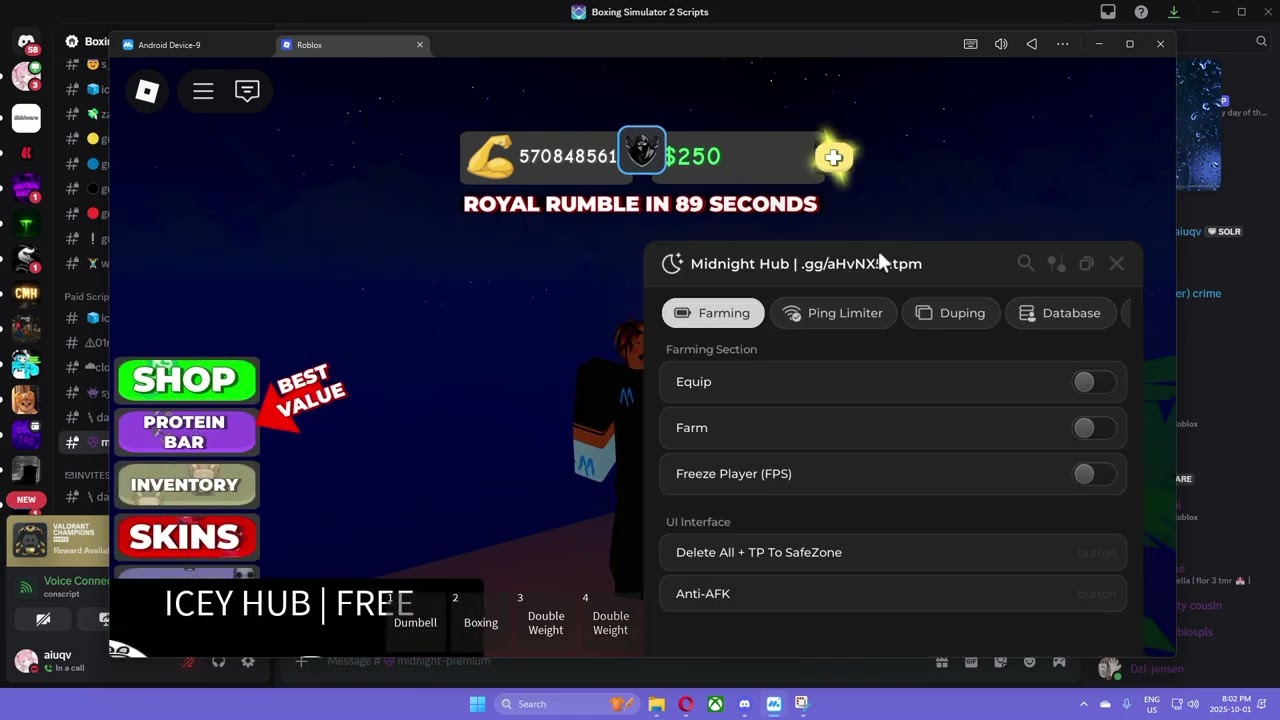This screenshot has height=720, width=1280.
Task: Open the Discord gift icon
Action: pos(941,662)
